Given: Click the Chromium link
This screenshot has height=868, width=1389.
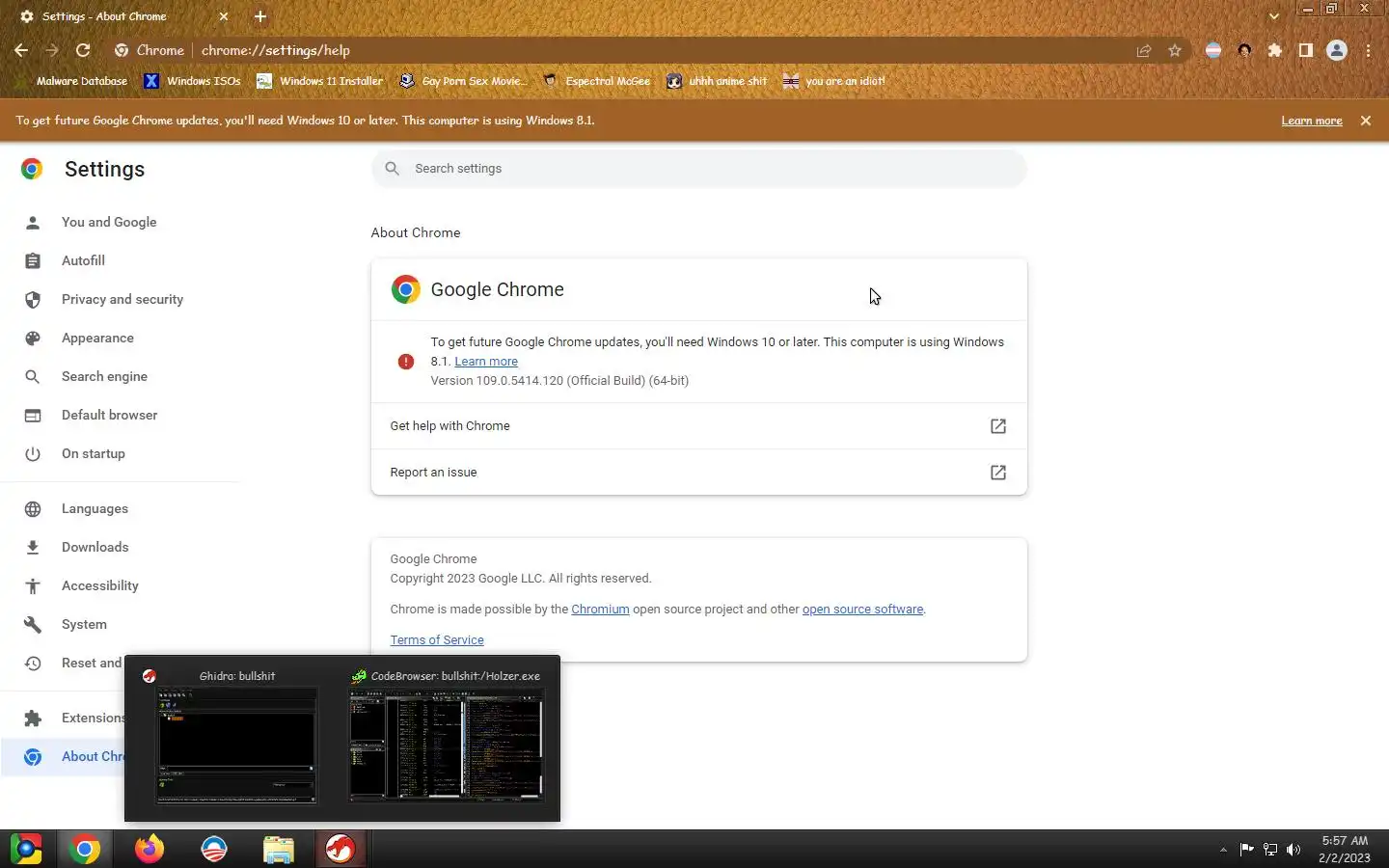Looking at the screenshot, I should point(600,610).
